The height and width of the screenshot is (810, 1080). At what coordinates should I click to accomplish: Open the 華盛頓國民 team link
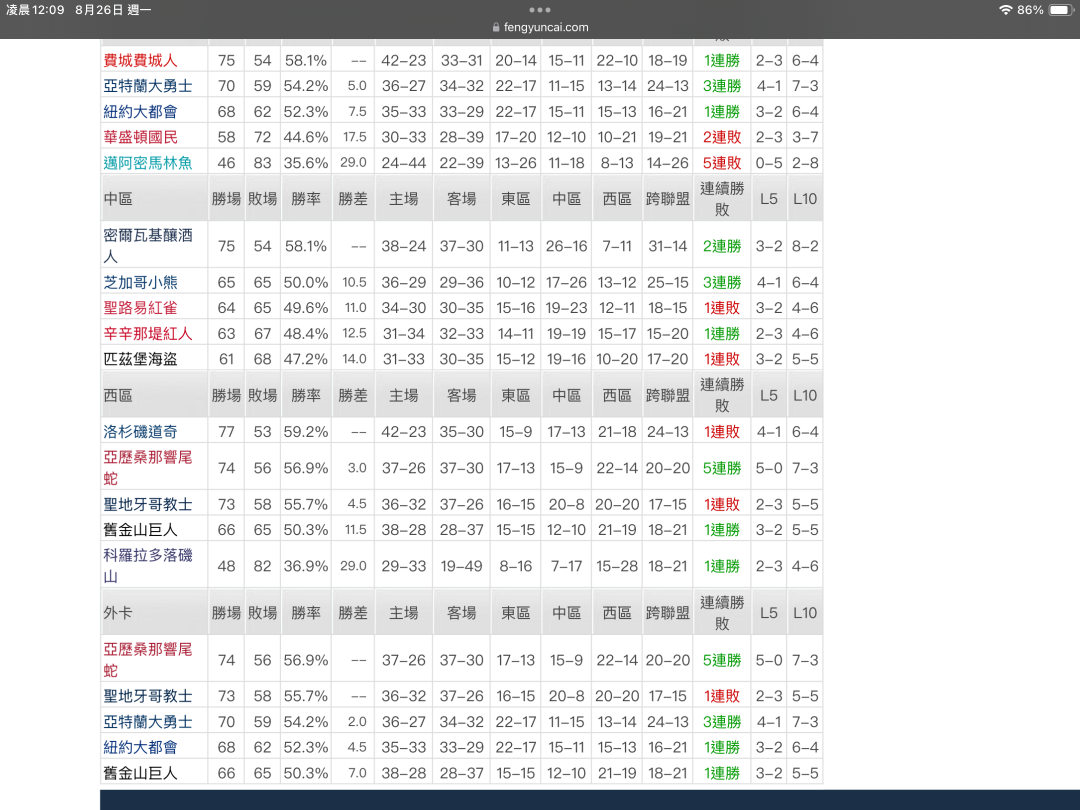pos(141,137)
